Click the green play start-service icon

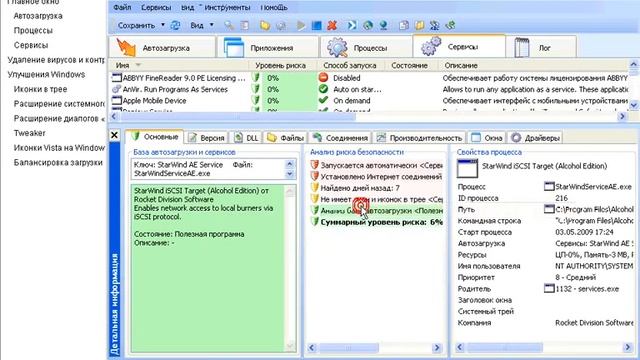click(301, 25)
